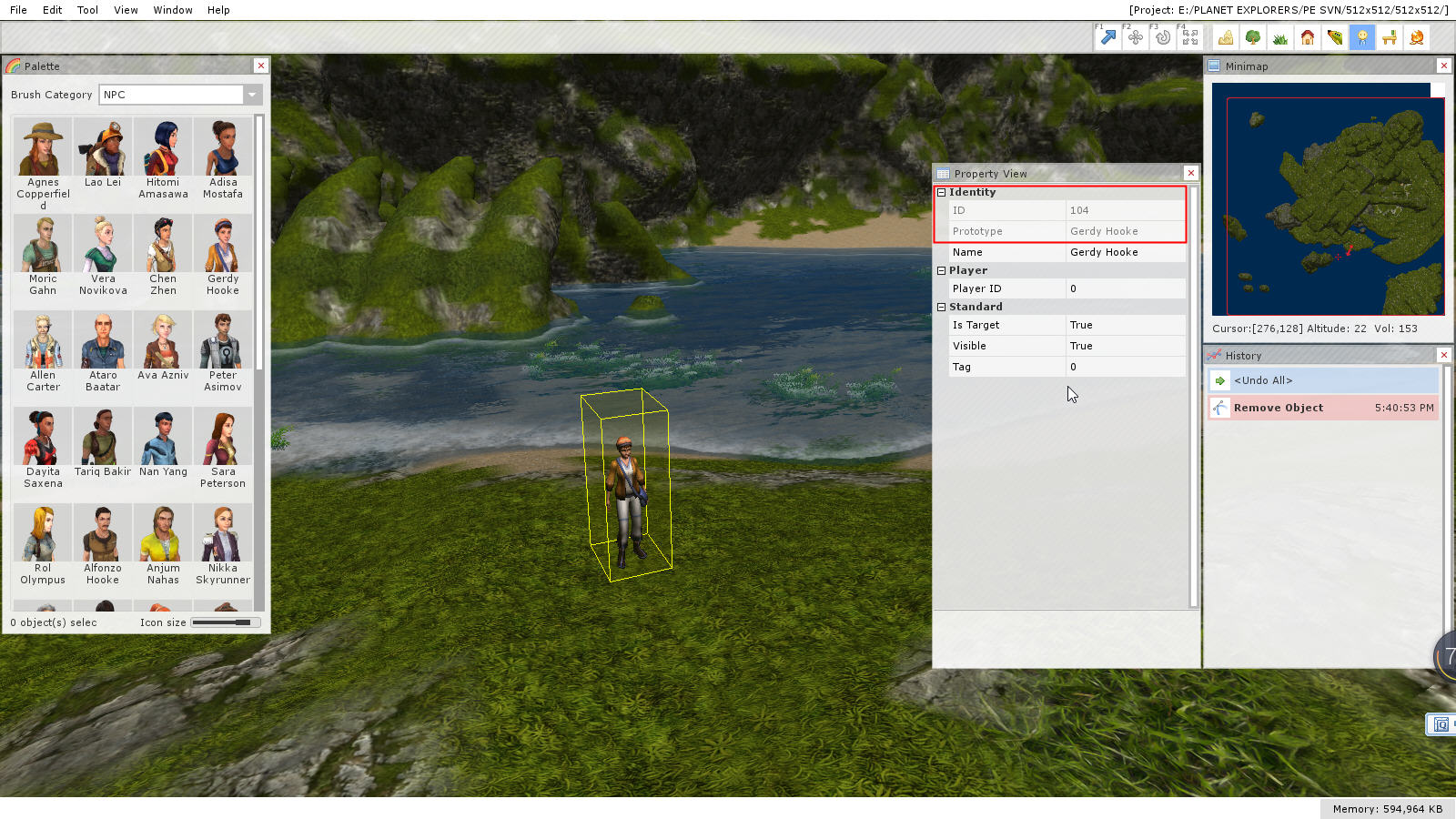Click the Property View panel icon
The height and width of the screenshot is (819, 1456).
click(943, 173)
